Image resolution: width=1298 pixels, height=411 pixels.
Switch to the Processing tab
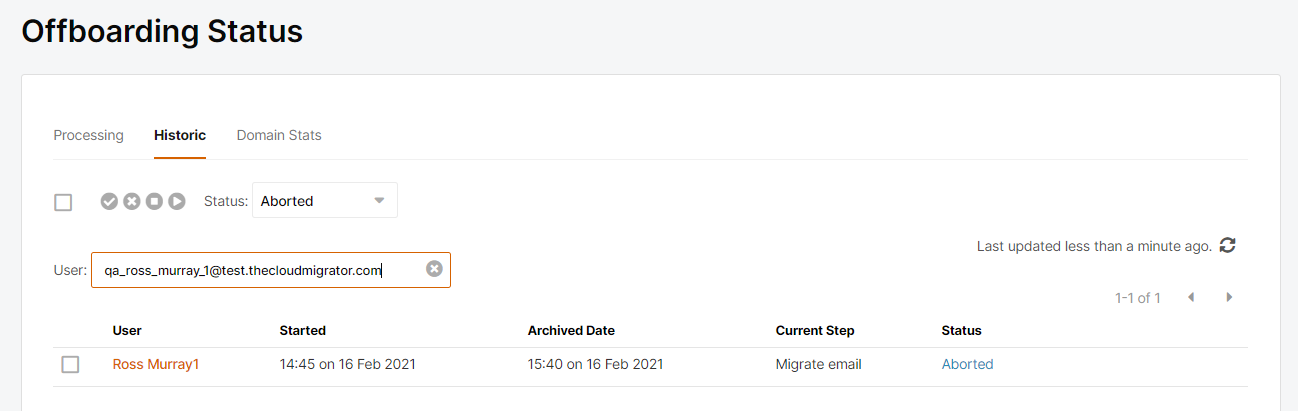[x=88, y=135]
